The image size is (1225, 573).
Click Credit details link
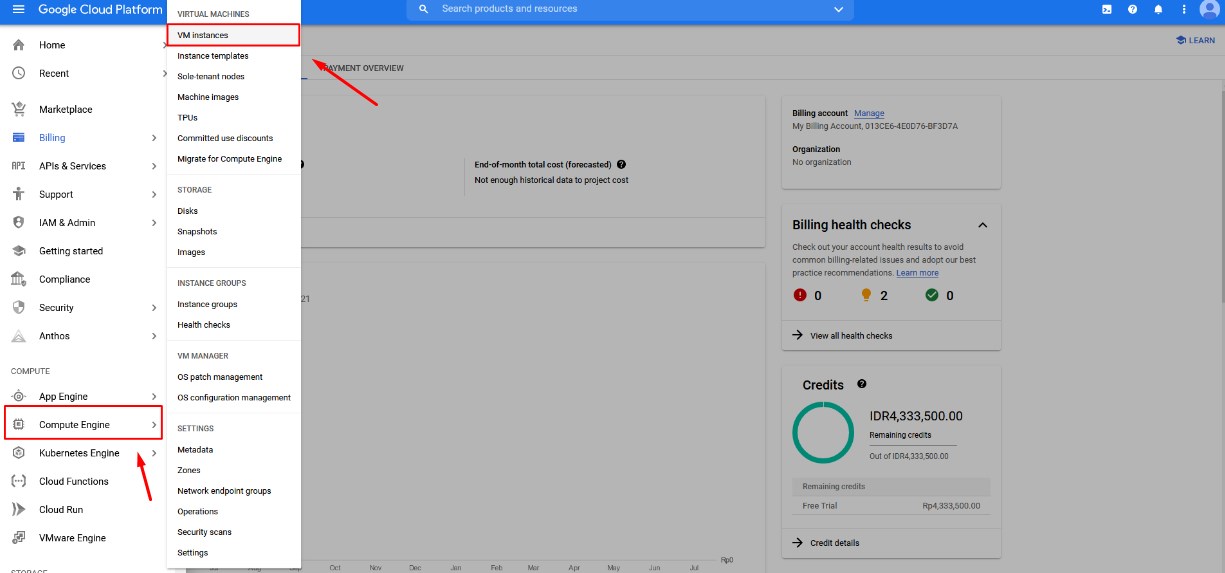(834, 543)
